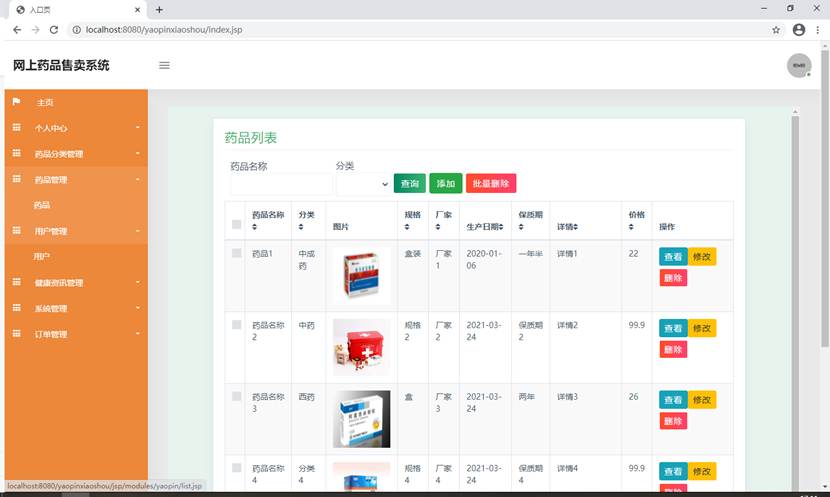Screen dimensions: 830x497
Task: Sort by 保质期 column arrows
Action: coord(521,227)
